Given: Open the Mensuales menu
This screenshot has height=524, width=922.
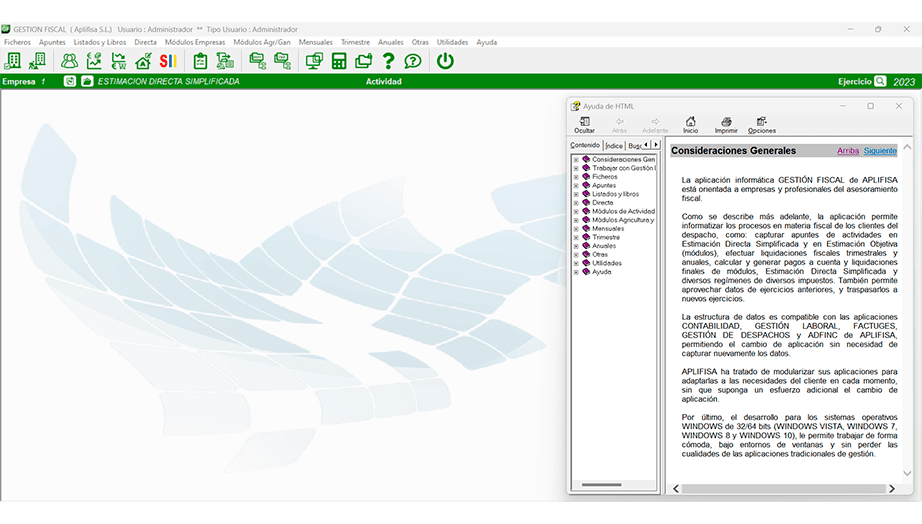Looking at the screenshot, I should point(315,42).
